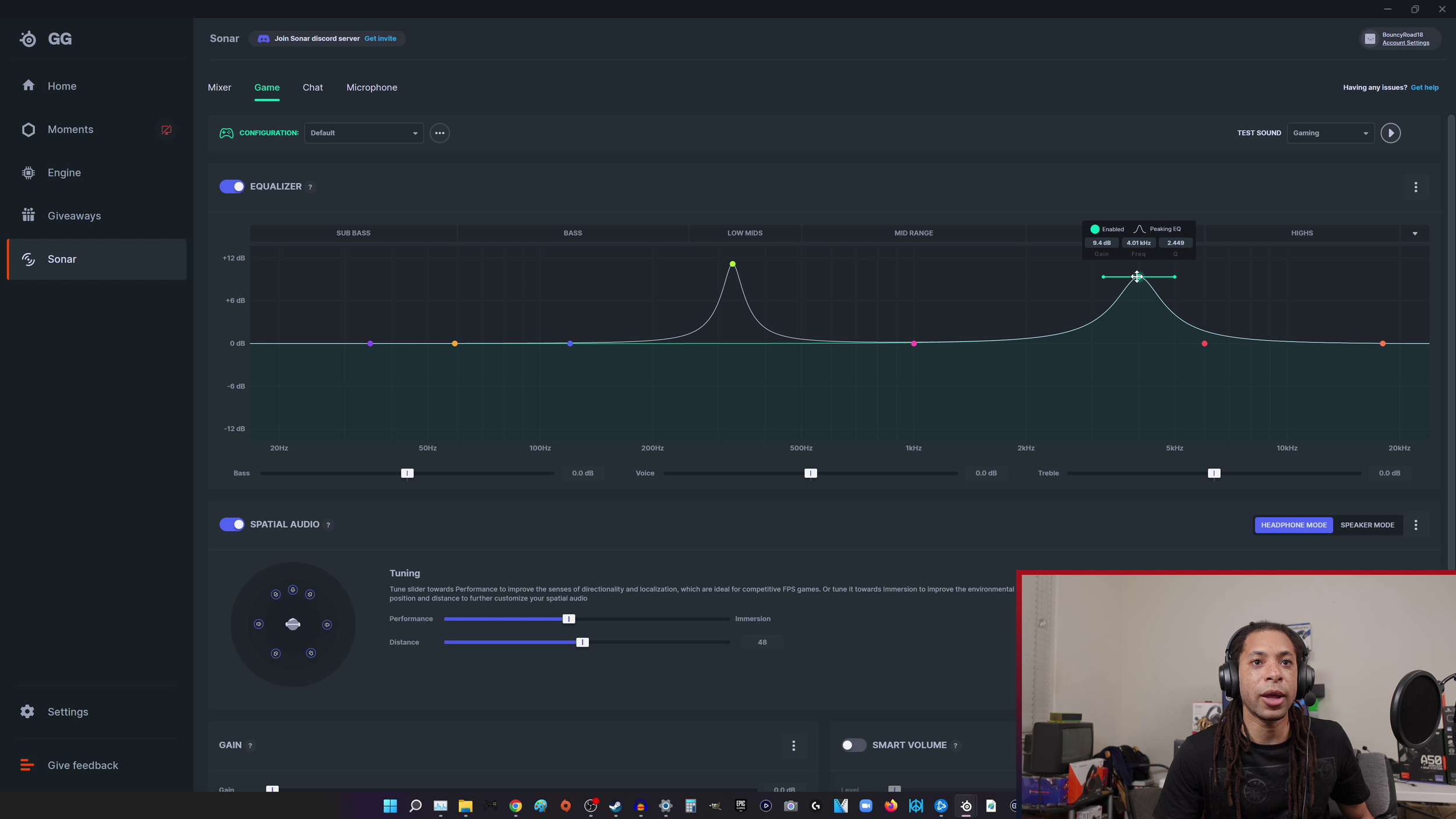This screenshot has height=819, width=1456.
Task: Click the Bass slider handle
Action: point(407,474)
